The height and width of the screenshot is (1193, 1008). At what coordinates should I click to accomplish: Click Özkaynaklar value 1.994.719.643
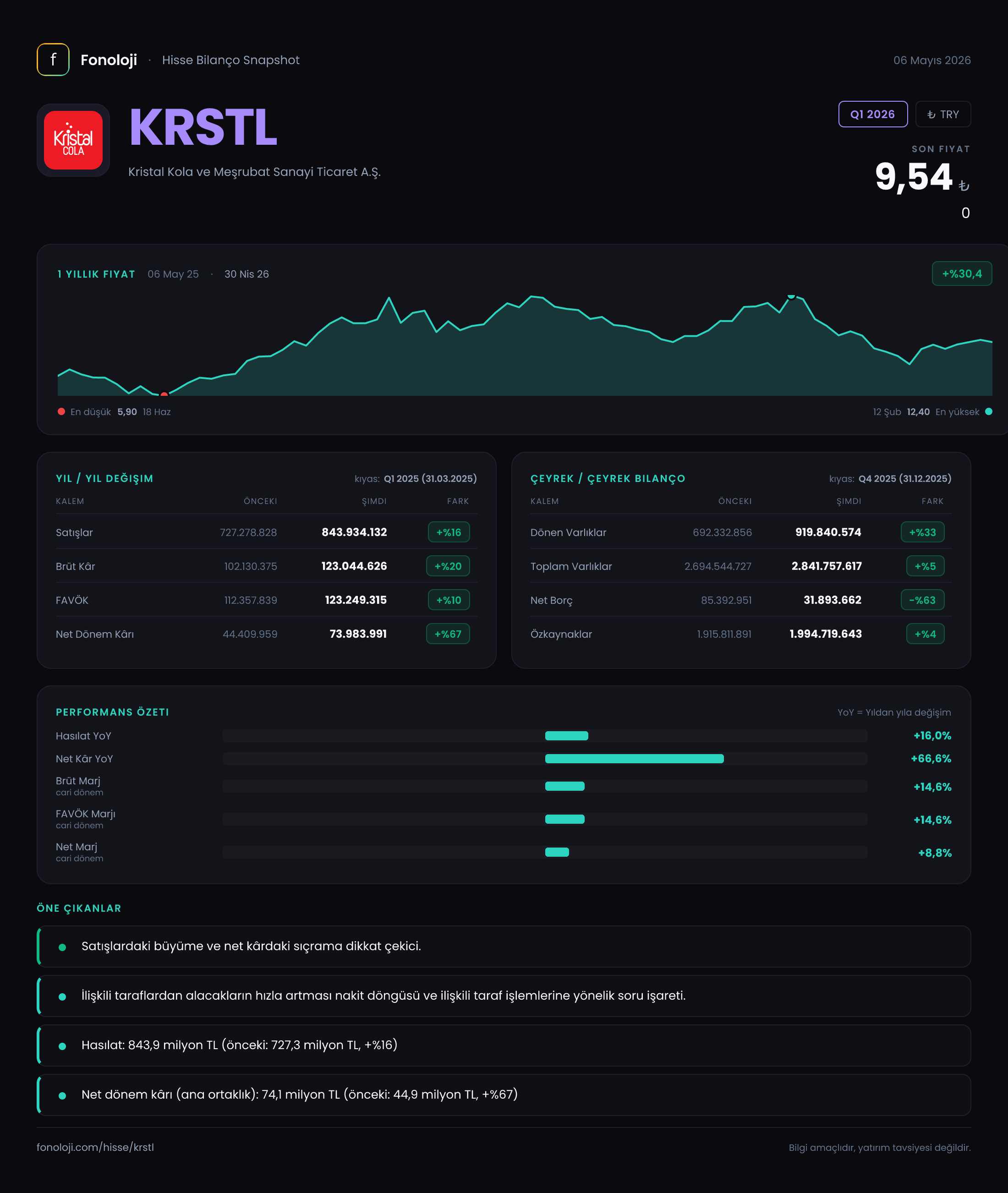(x=826, y=634)
